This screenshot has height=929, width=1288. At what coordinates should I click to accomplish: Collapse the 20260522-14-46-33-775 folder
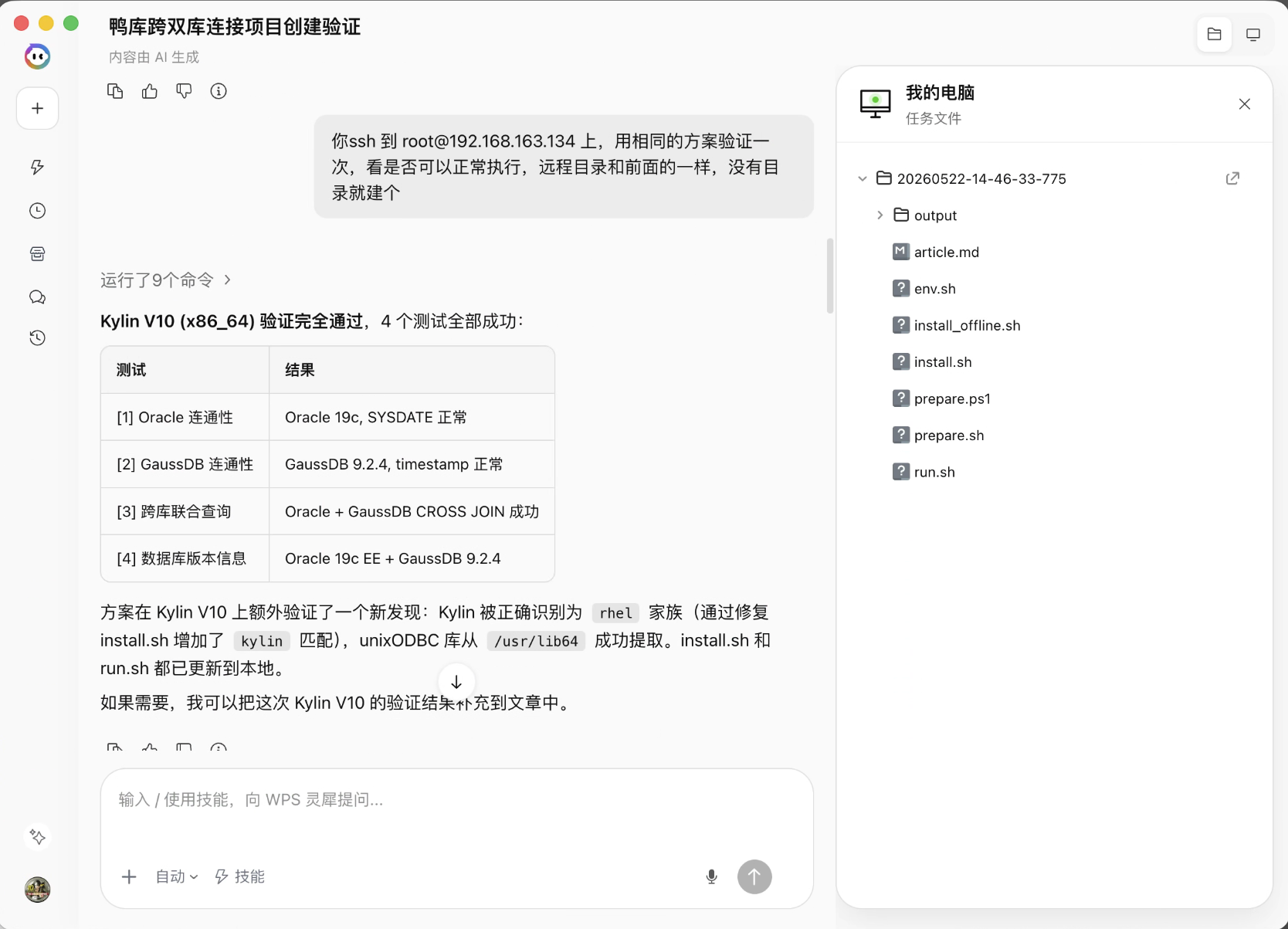click(x=863, y=178)
